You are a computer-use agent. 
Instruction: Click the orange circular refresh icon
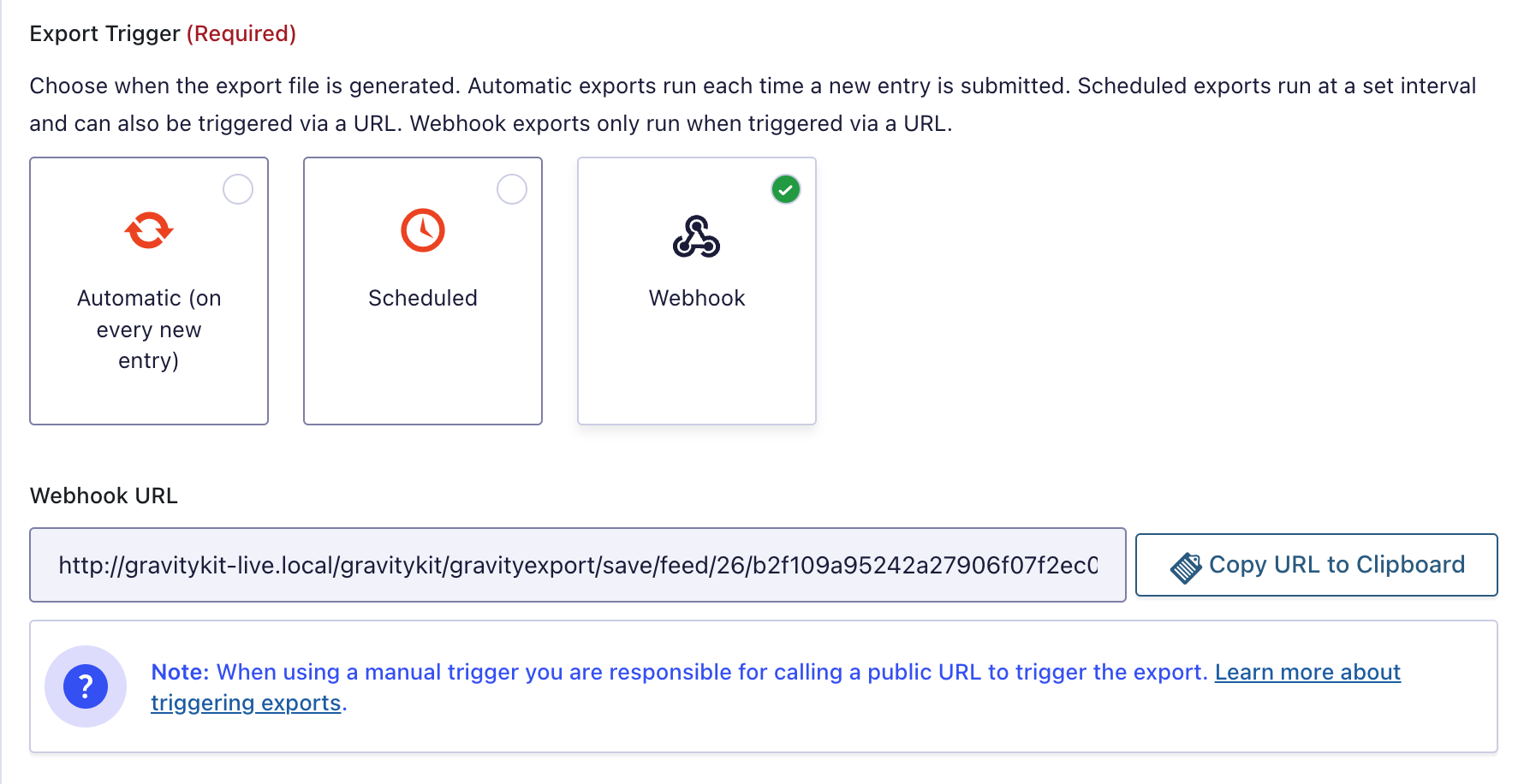tap(148, 229)
